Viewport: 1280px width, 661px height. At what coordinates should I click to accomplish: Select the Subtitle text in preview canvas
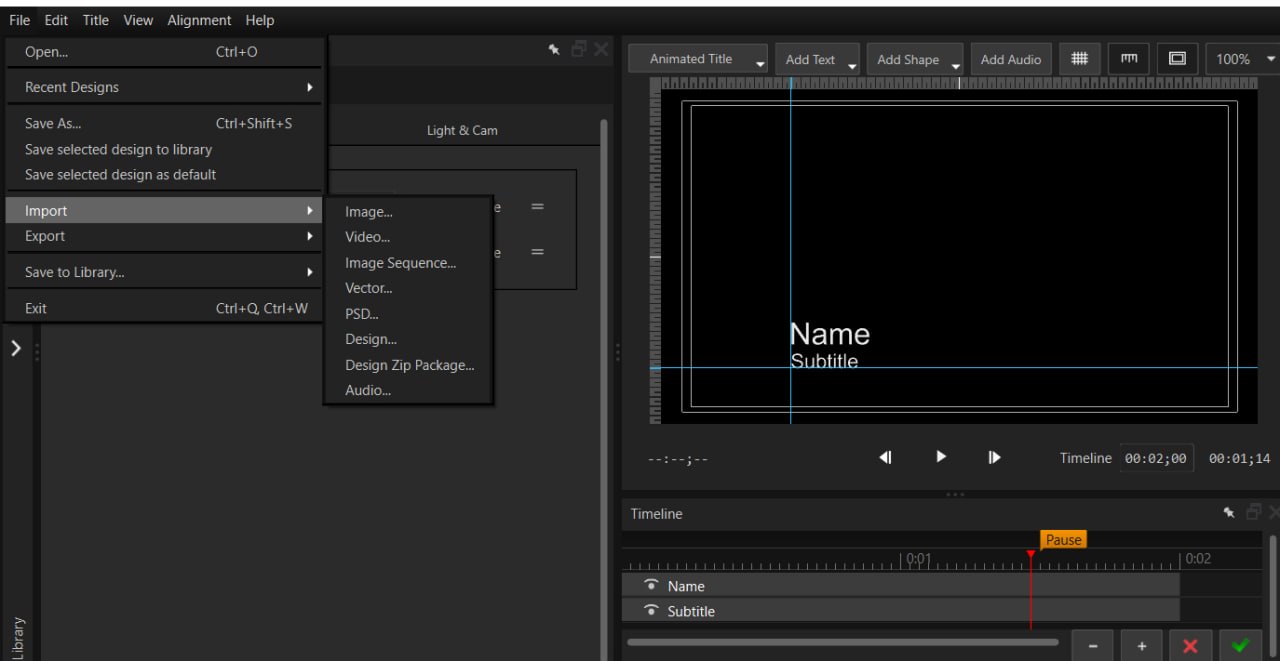pos(824,361)
